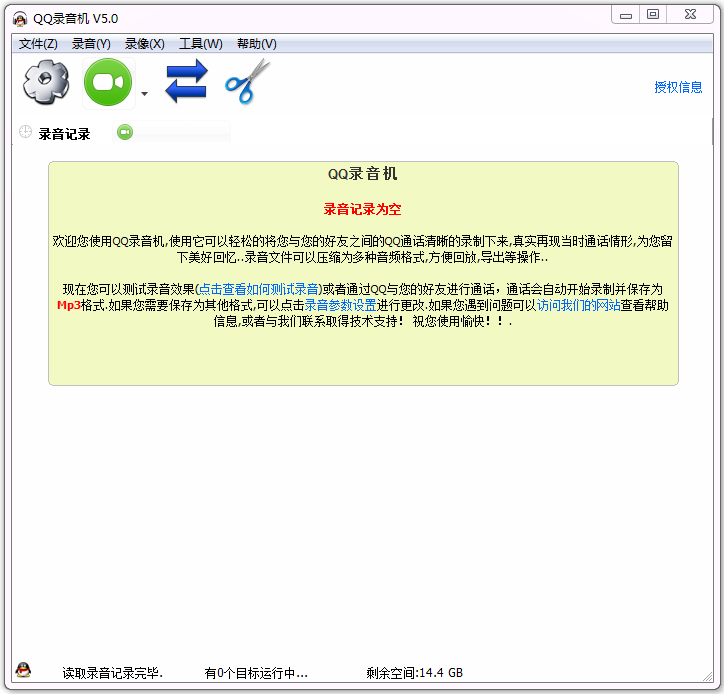The width and height of the screenshot is (724, 694).
Task: Click the clock icon beside 录音记录
Action: 25,133
